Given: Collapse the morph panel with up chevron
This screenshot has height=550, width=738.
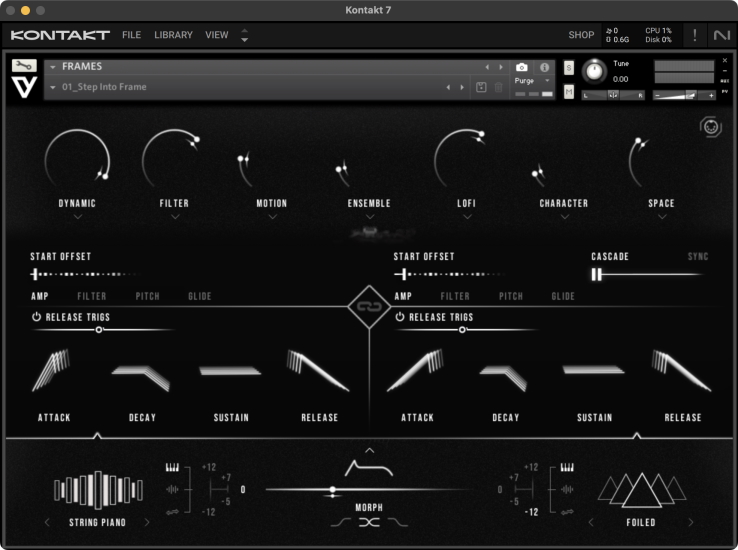Looking at the screenshot, I should [x=369, y=451].
